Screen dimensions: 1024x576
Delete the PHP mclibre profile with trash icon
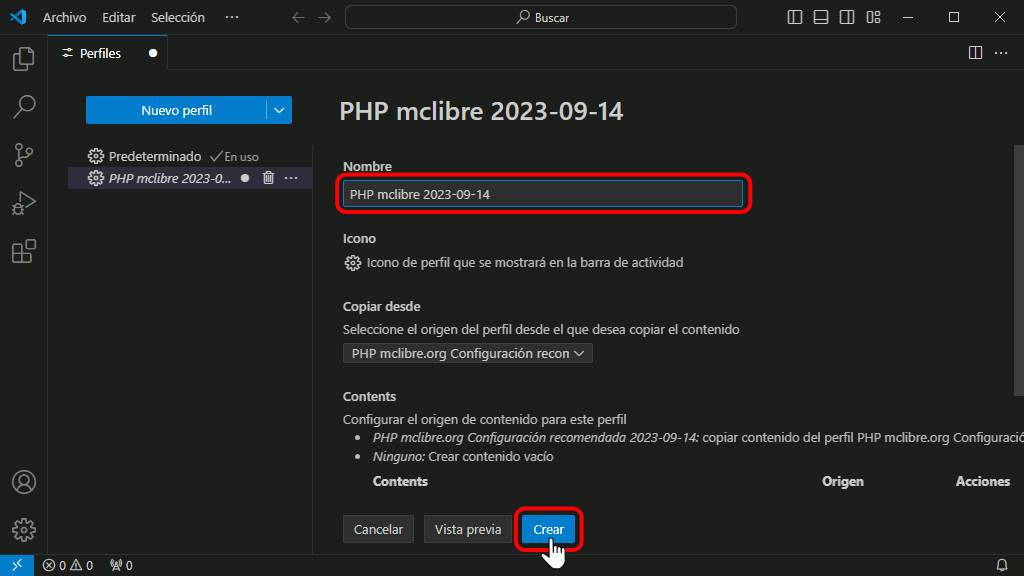tap(268, 178)
